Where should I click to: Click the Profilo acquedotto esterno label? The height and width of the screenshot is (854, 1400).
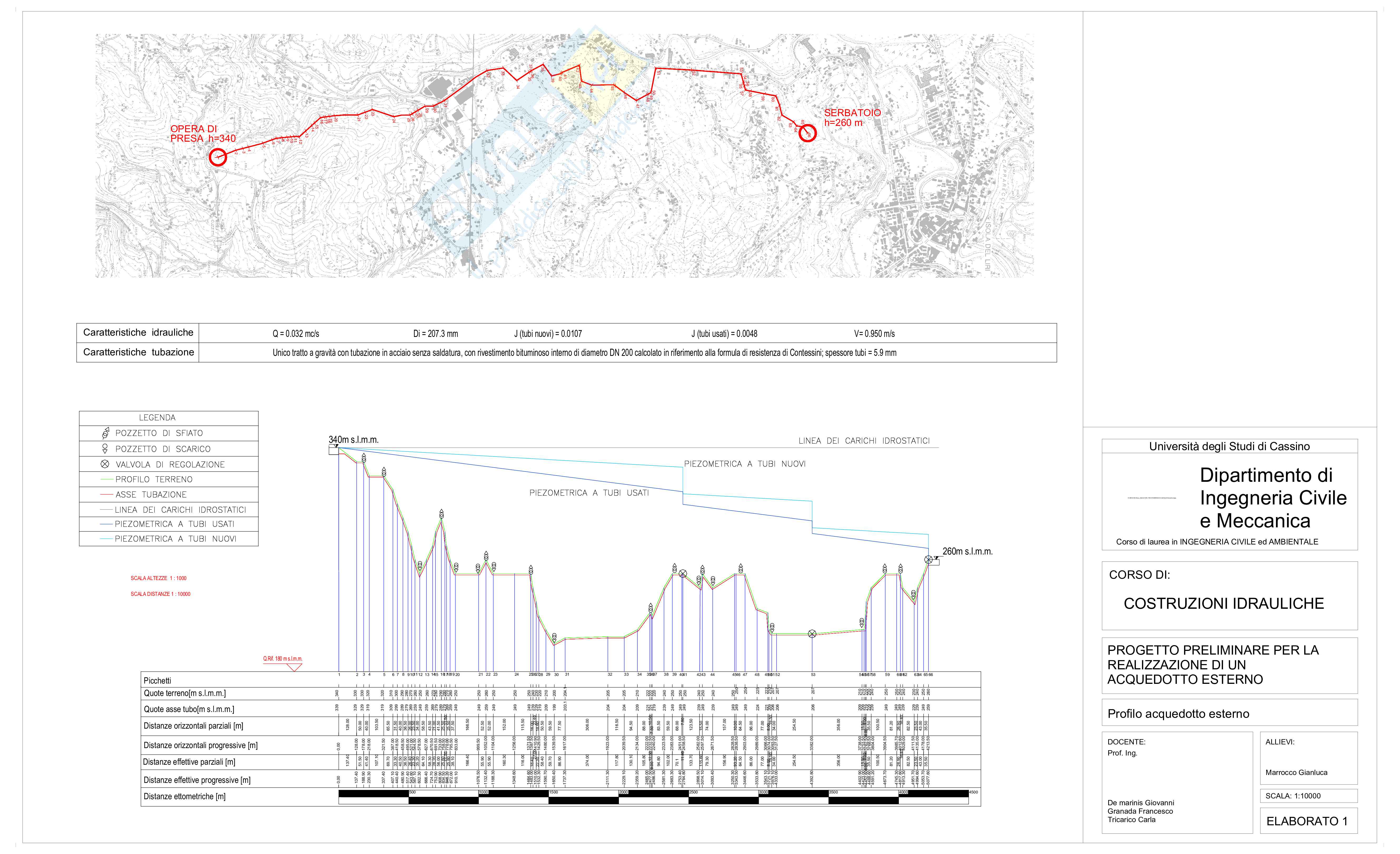tap(1179, 714)
